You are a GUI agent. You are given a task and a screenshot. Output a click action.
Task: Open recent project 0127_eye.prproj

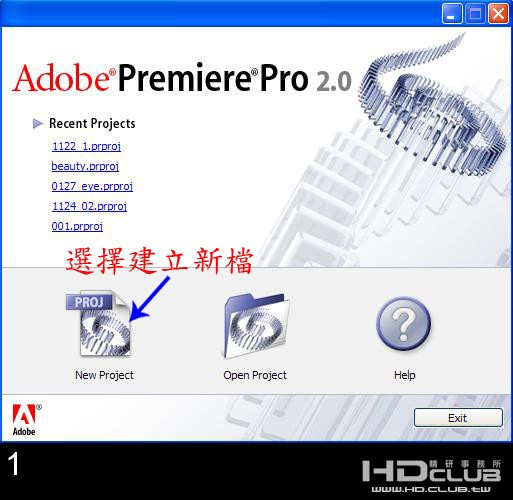click(92, 186)
